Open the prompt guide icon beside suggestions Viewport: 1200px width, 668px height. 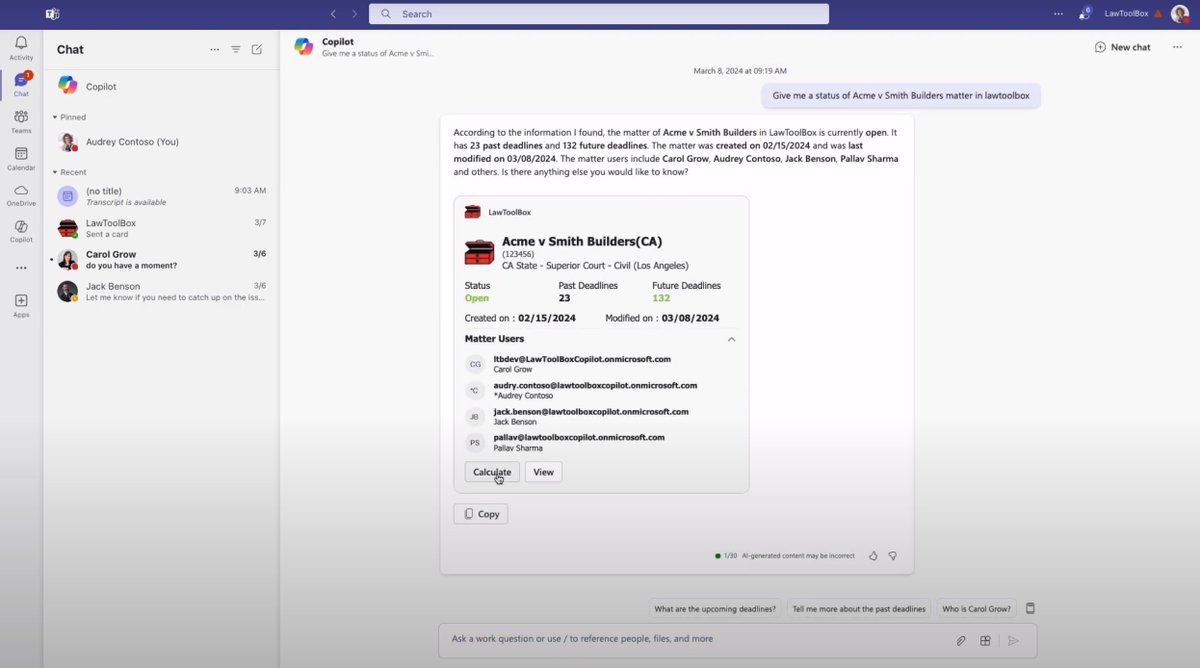click(1031, 608)
